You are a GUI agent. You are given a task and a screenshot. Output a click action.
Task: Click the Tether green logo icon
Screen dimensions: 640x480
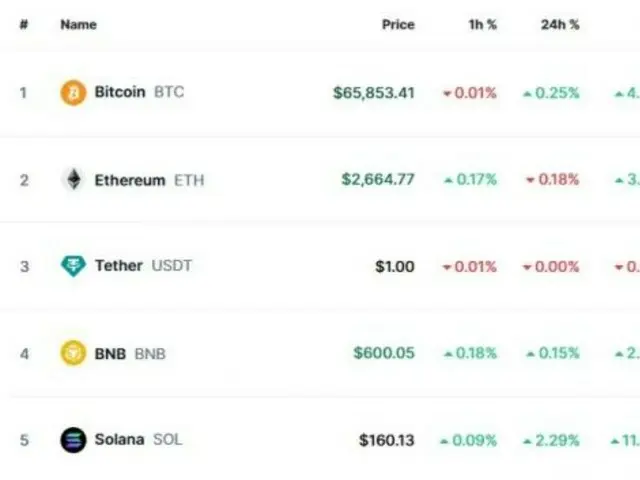pyautogui.click(x=73, y=266)
